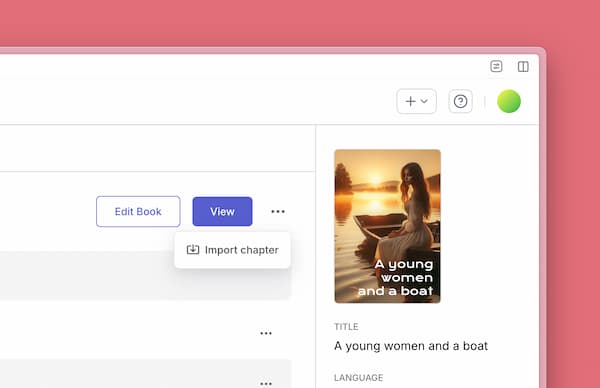Open the plus create dropdown
This screenshot has width=600, height=388.
416,101
